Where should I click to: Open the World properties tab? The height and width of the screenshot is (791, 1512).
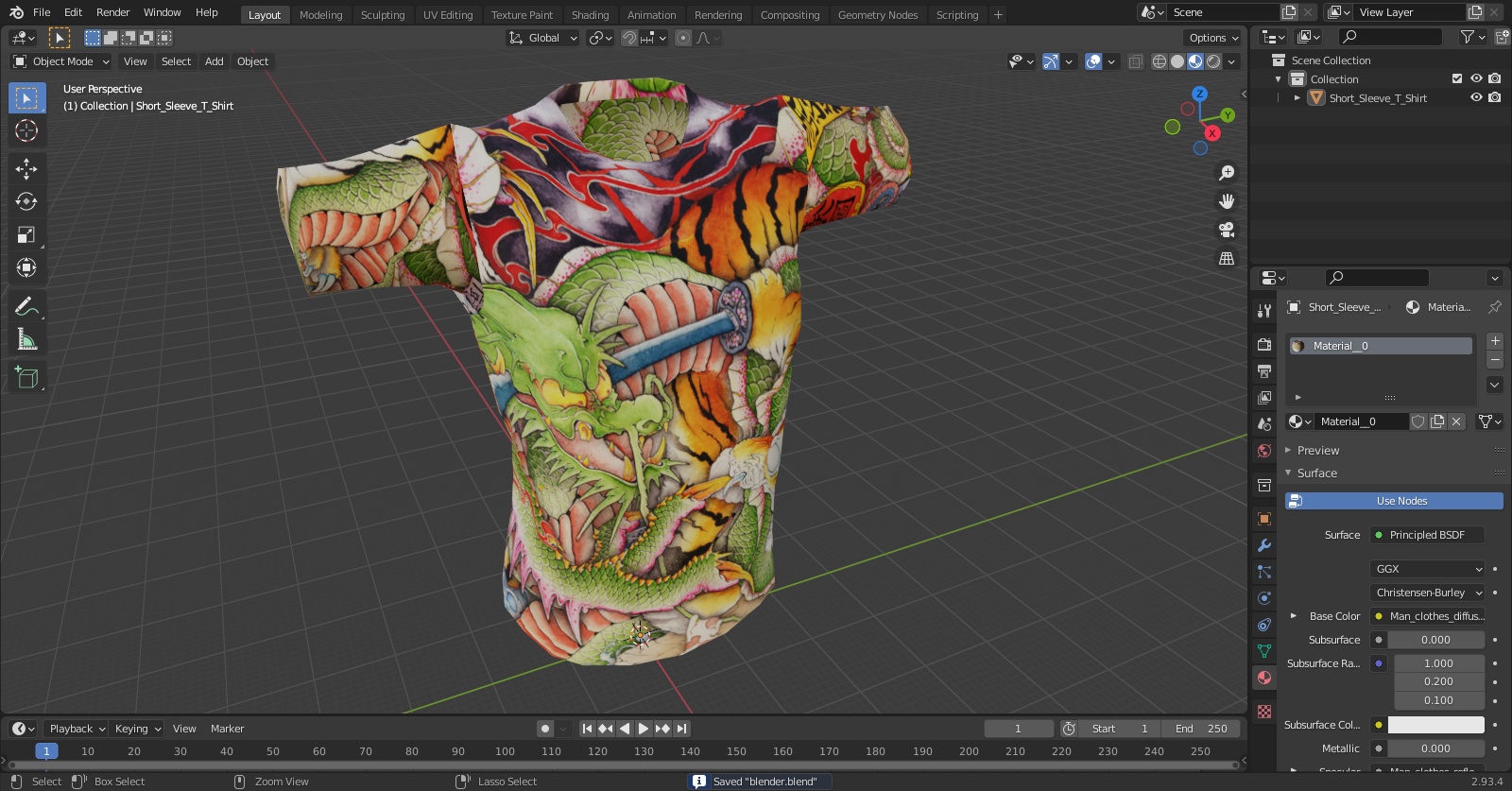click(1264, 451)
